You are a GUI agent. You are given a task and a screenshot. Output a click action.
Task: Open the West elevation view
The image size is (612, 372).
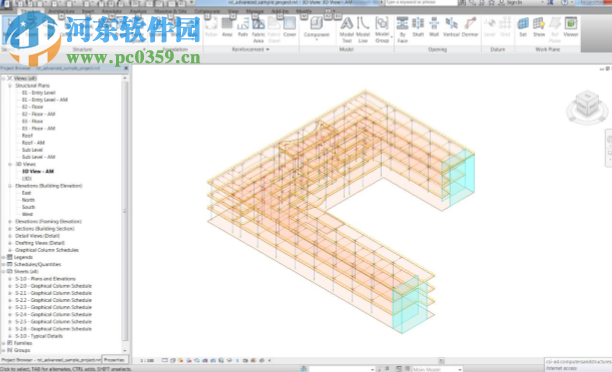27,214
